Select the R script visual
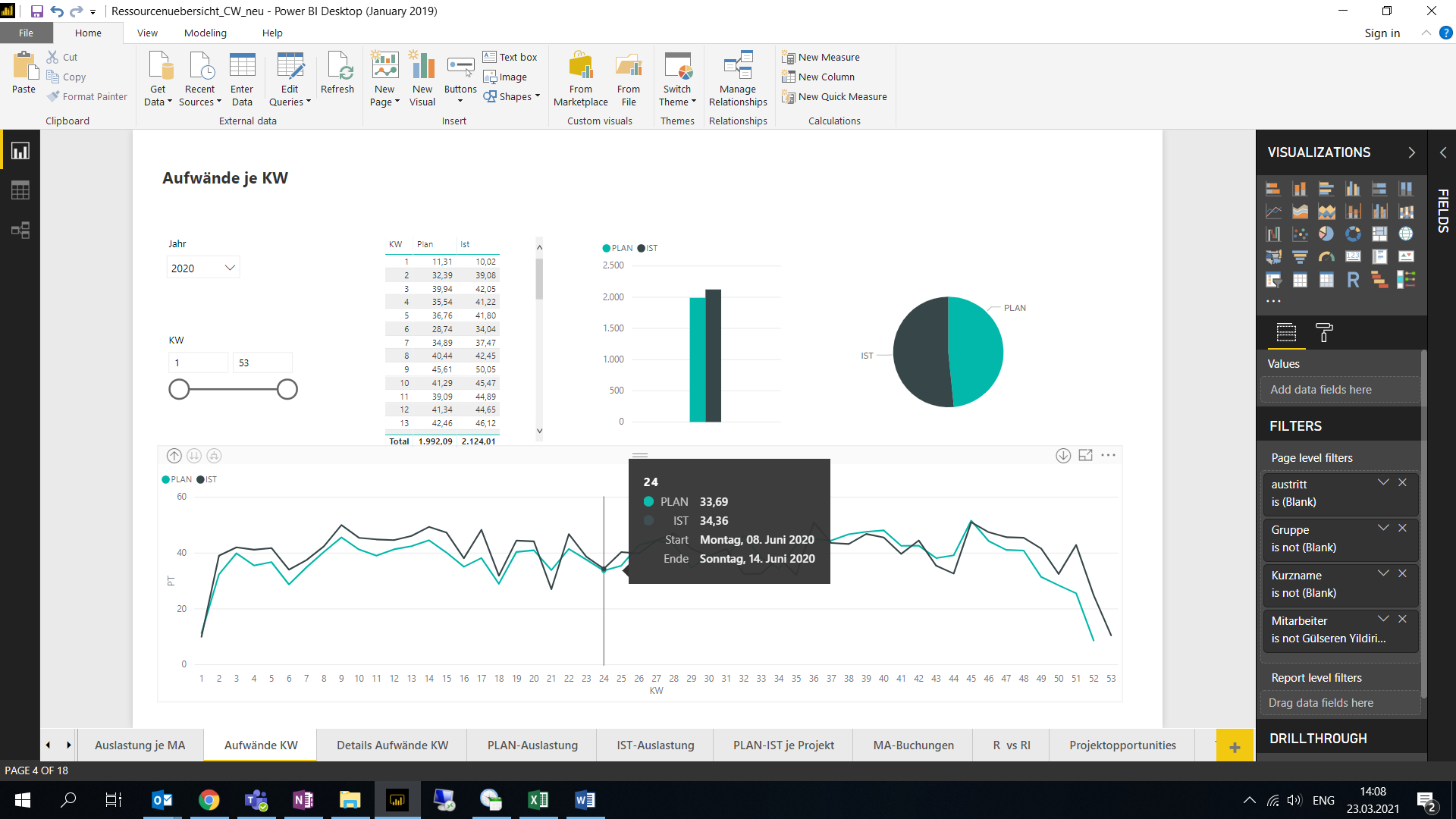The image size is (1456, 819). point(1353,280)
